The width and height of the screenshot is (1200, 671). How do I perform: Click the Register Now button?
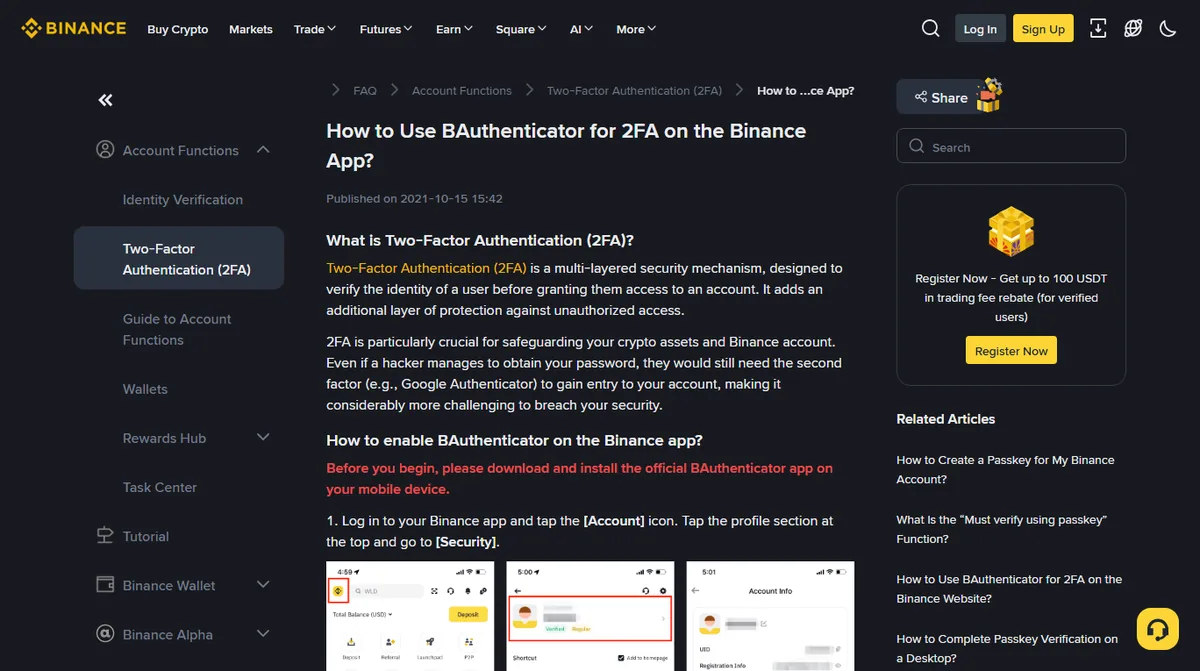pos(1011,351)
